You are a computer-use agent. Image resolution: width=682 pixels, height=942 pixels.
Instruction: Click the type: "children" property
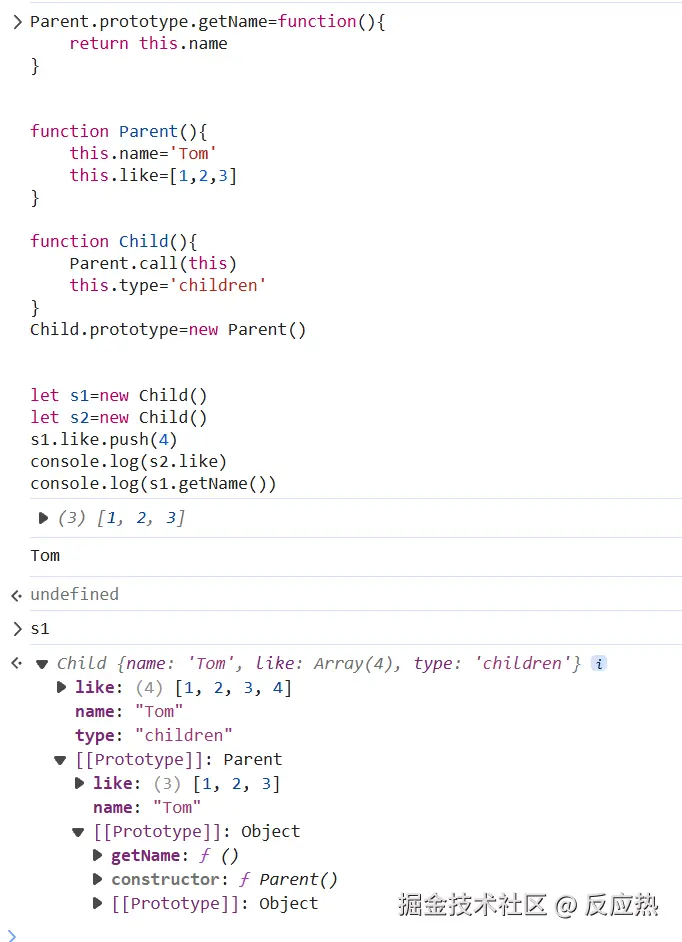(x=153, y=735)
